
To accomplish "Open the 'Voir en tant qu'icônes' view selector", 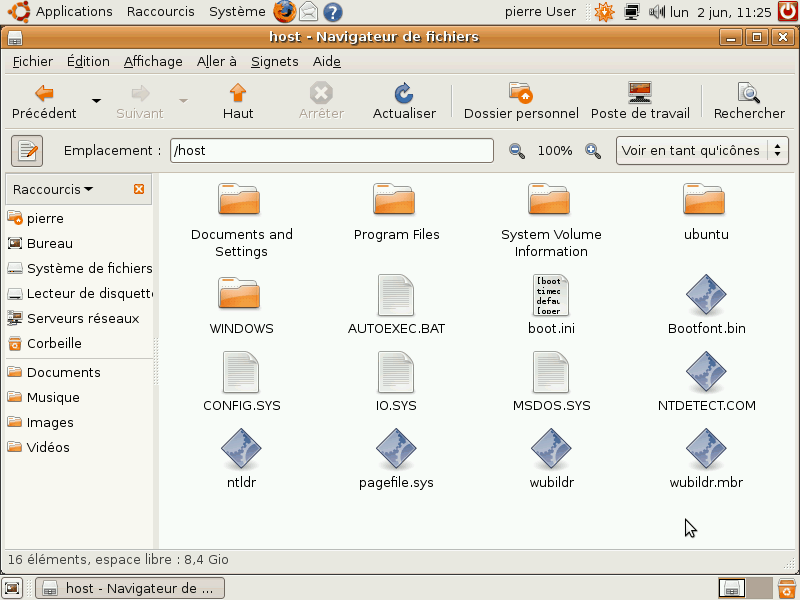I will point(702,151).
